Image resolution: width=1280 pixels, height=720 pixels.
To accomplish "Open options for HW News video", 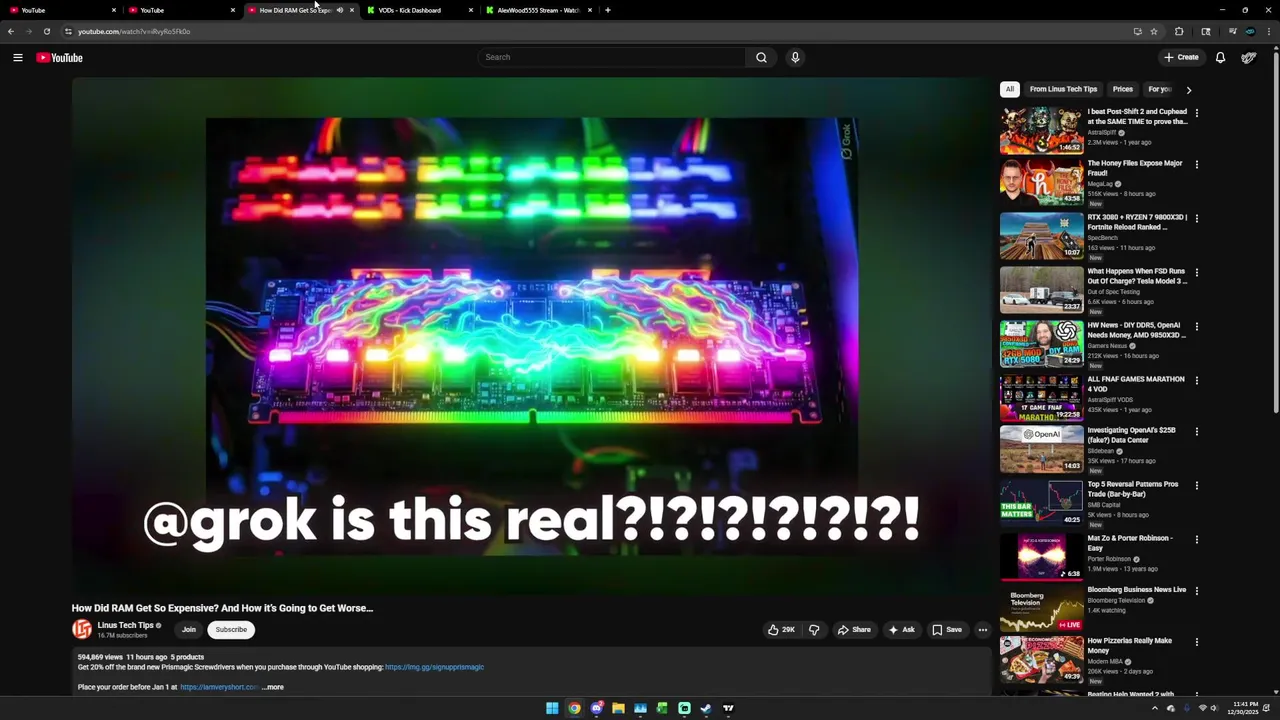I will [x=1197, y=326].
